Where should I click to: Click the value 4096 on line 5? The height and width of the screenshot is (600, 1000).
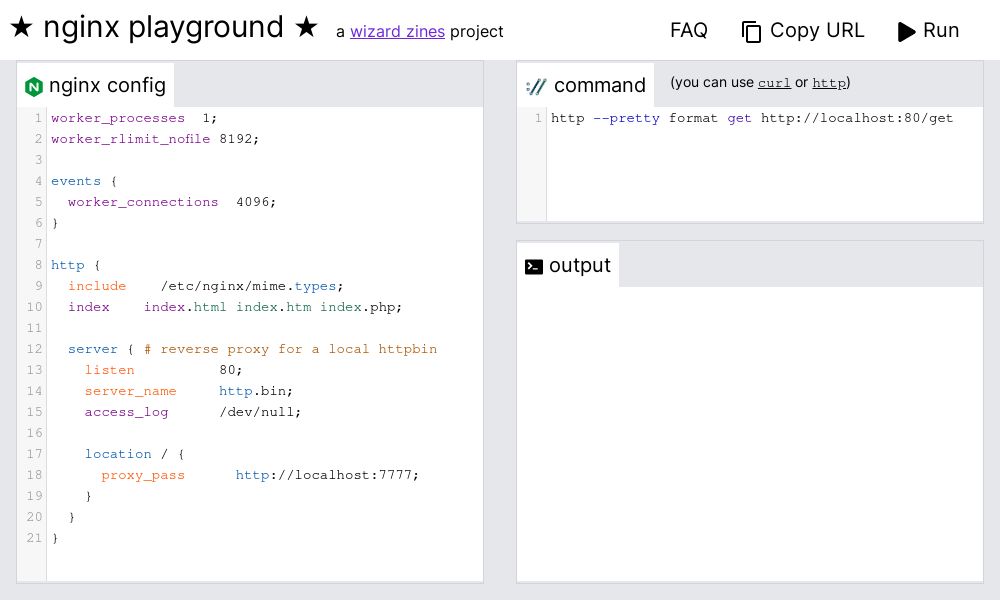tap(253, 202)
